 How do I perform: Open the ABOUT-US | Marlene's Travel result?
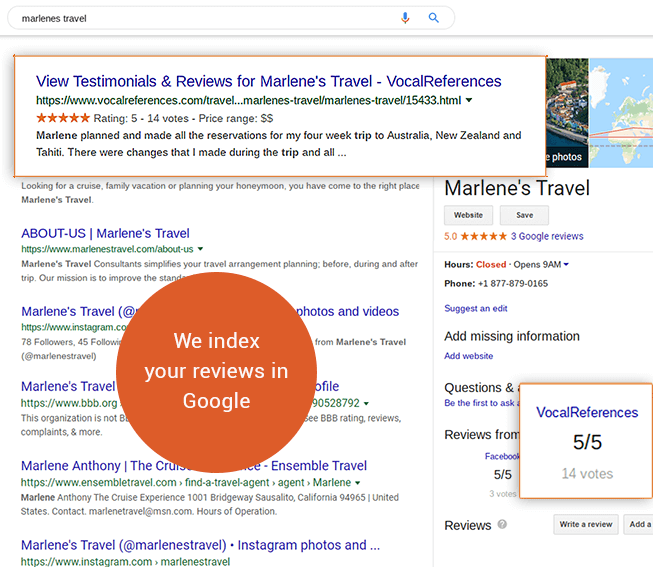[x=105, y=233]
